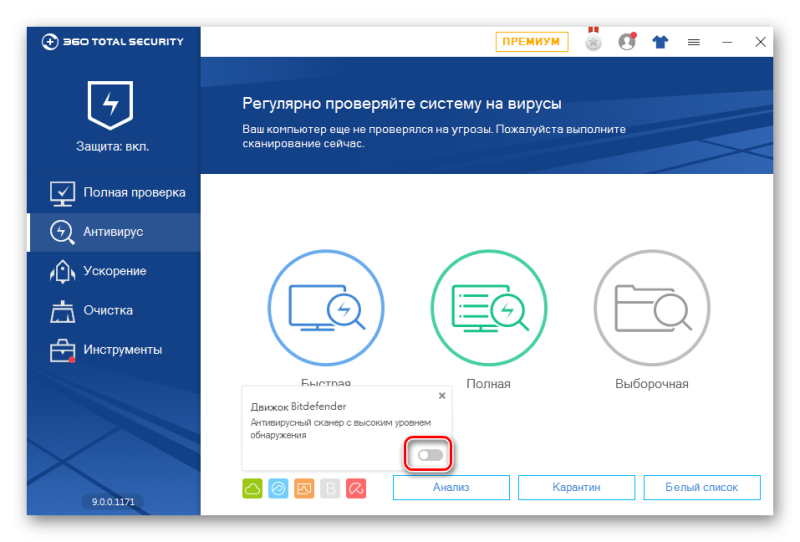Open the user account icon
Image resolution: width=800 pixels, height=542 pixels.
pyautogui.click(x=627, y=41)
